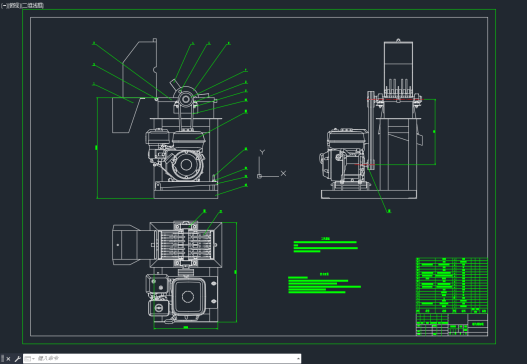Open the visual style controls label (2D wireframe)
The width and height of the screenshot is (527, 364).
point(33,5)
